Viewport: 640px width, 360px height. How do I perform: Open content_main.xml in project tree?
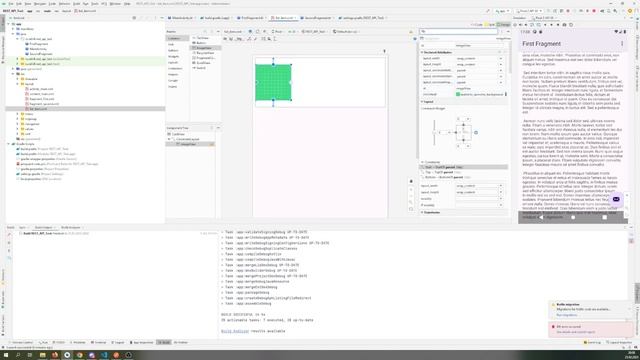point(41,94)
